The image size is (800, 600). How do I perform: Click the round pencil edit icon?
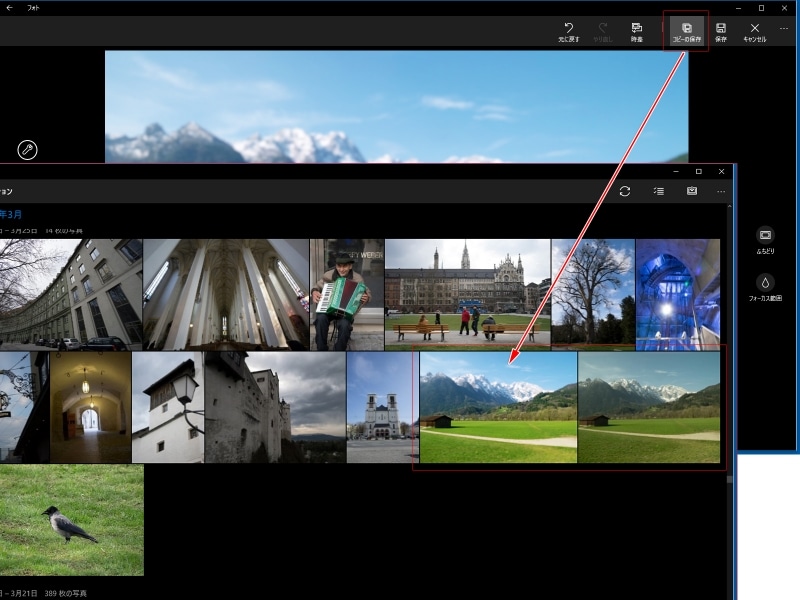coord(28,151)
